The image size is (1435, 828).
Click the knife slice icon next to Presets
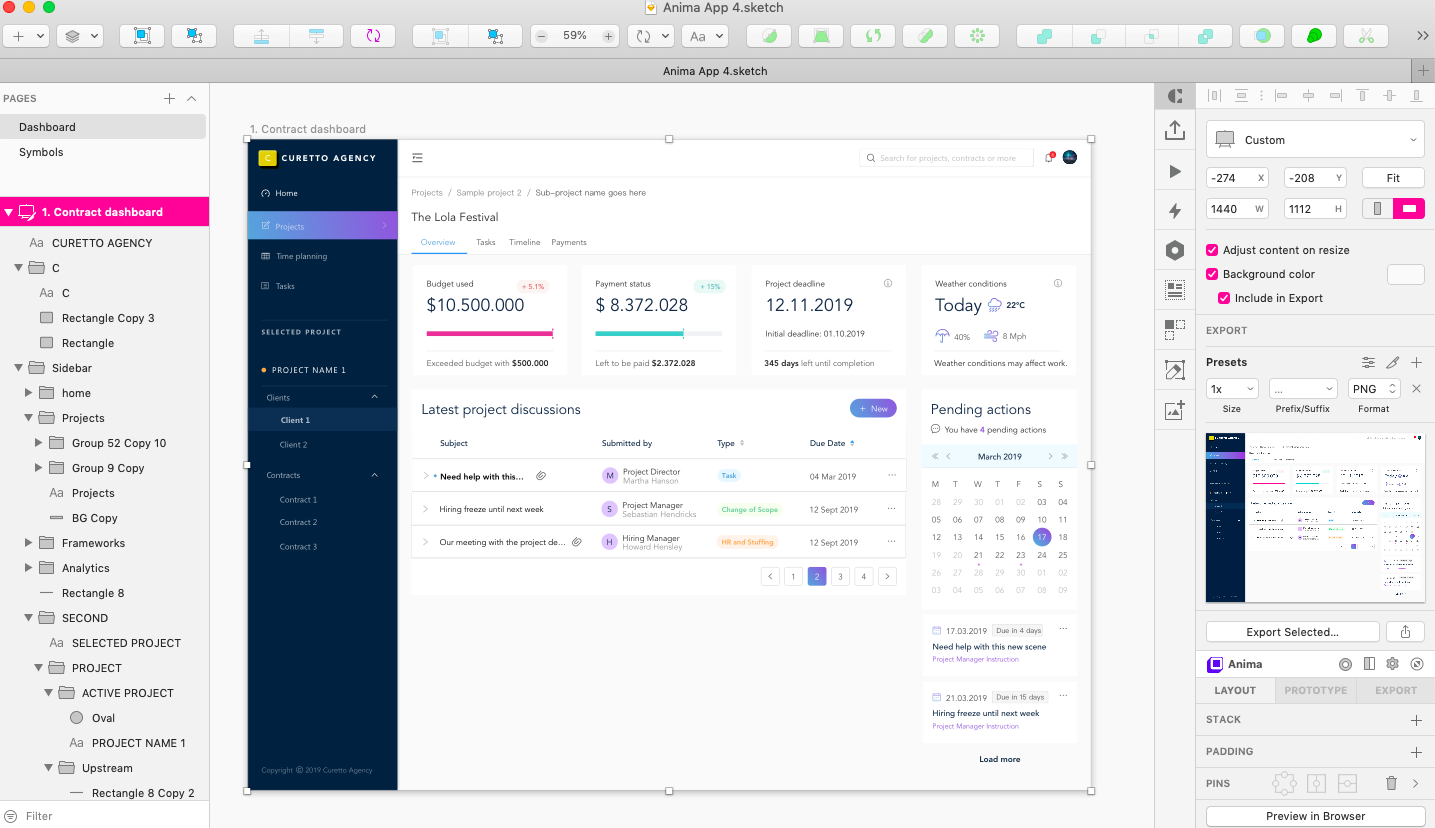pos(1393,362)
